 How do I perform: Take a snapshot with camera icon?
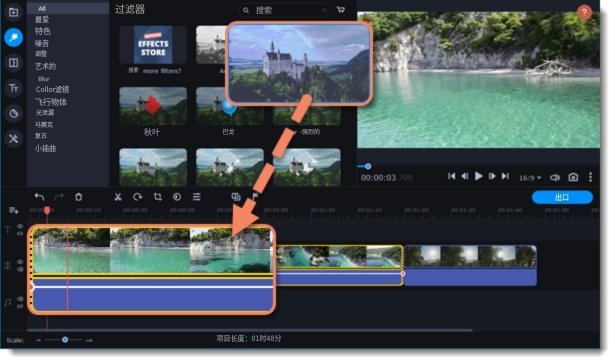click(x=573, y=177)
